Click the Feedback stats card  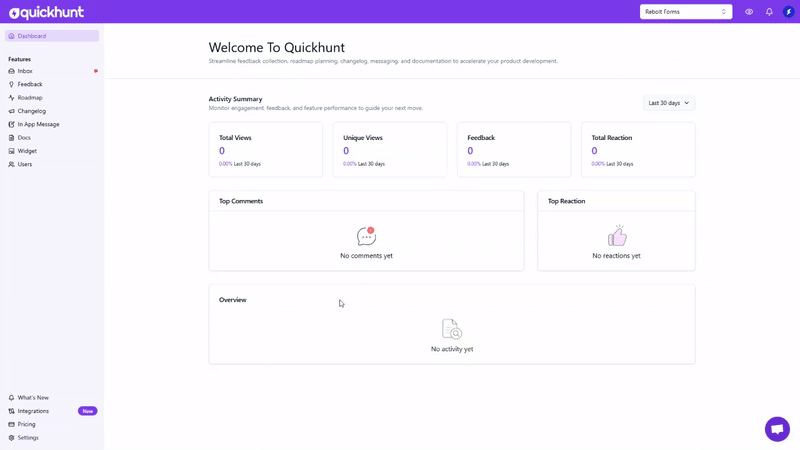pyautogui.click(x=514, y=149)
